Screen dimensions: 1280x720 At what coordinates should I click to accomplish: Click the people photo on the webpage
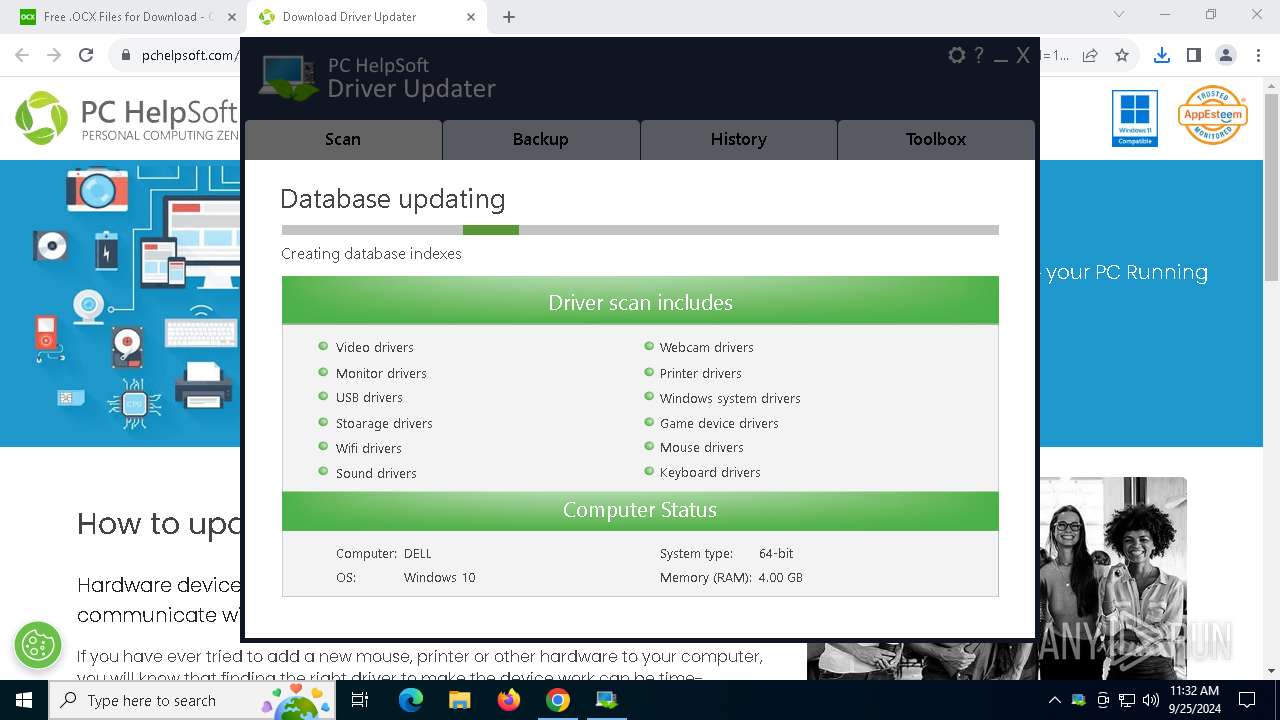tap(1113, 578)
